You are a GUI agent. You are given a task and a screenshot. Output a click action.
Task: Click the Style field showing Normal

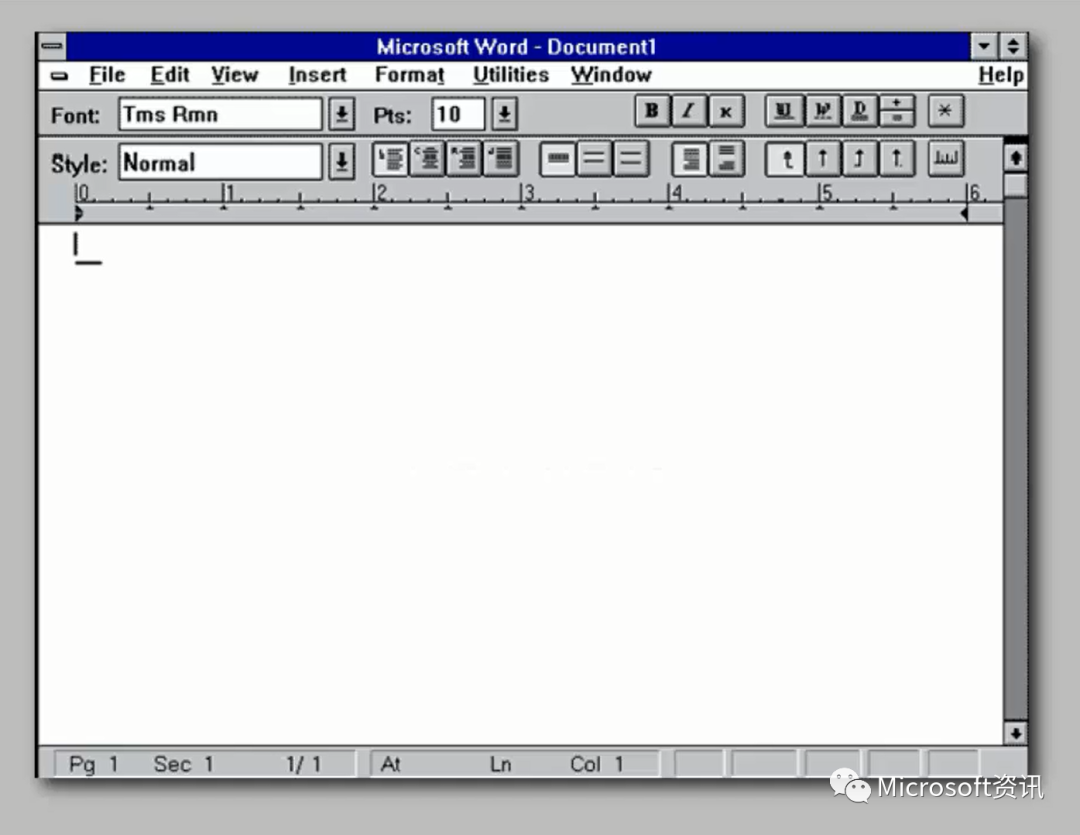(x=220, y=163)
